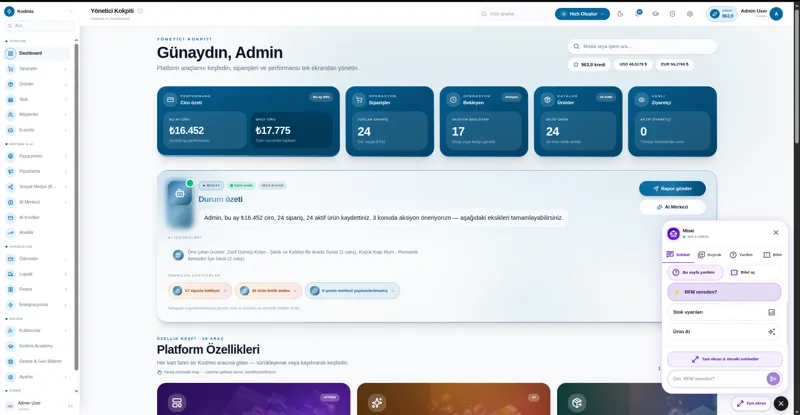Select the 'RFM nereden?' suggestion
The height and width of the screenshot is (415, 800).
(724, 292)
